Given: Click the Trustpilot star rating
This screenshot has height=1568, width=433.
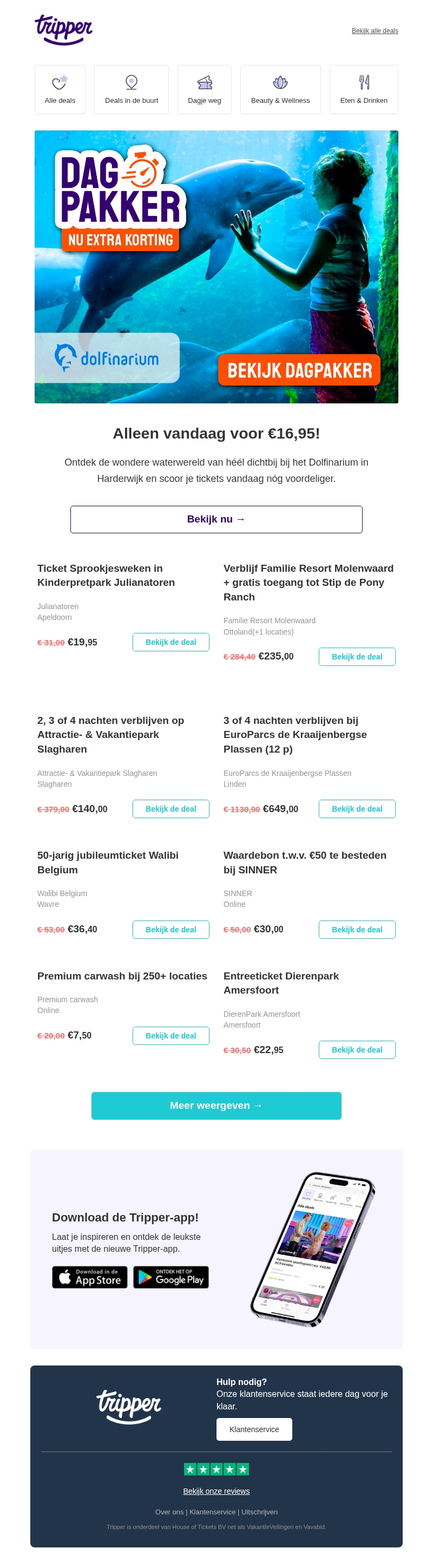Looking at the screenshot, I should [x=216, y=1469].
